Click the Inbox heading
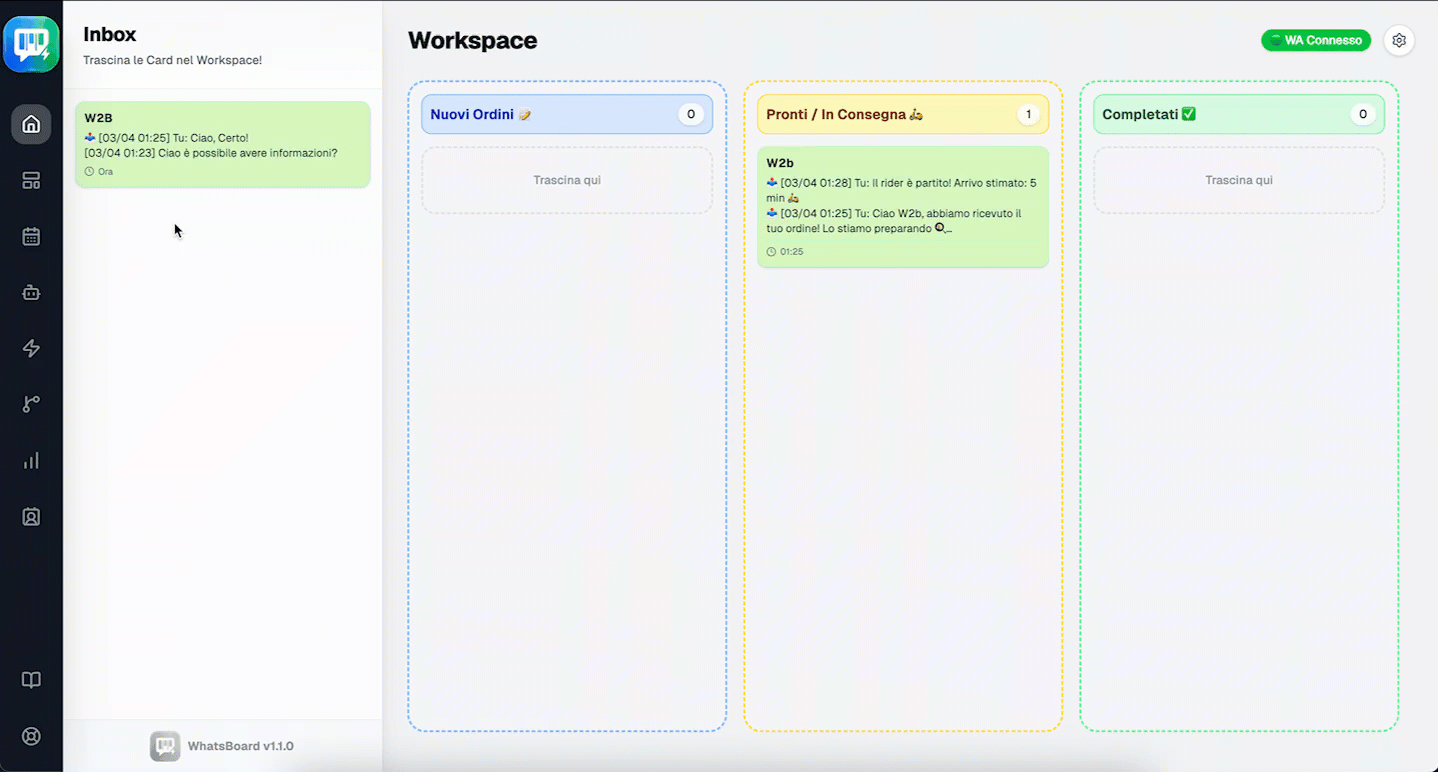The height and width of the screenshot is (772, 1438). point(110,34)
